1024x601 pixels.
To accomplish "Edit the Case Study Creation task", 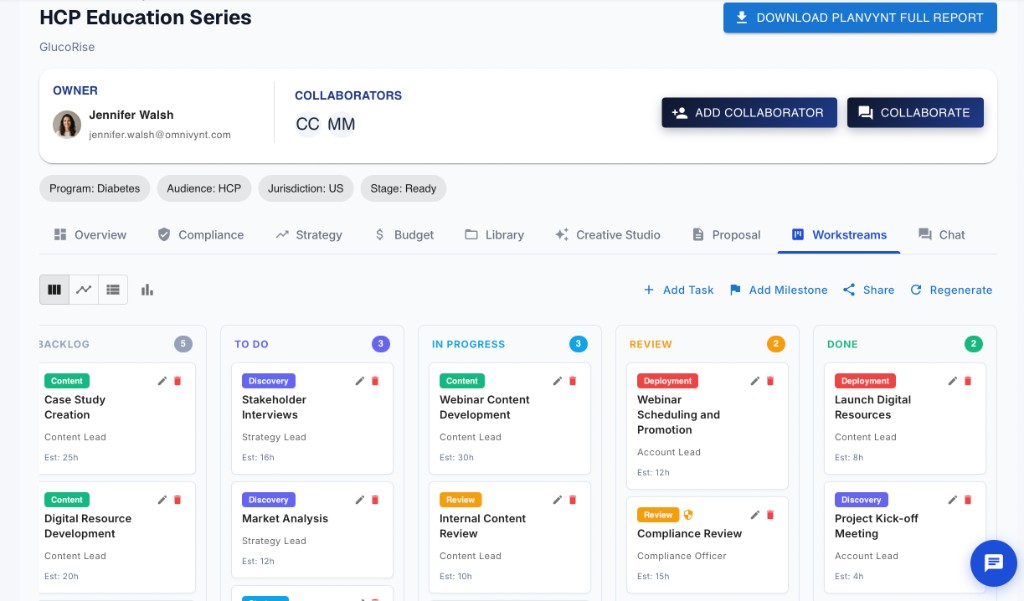I will pos(162,381).
